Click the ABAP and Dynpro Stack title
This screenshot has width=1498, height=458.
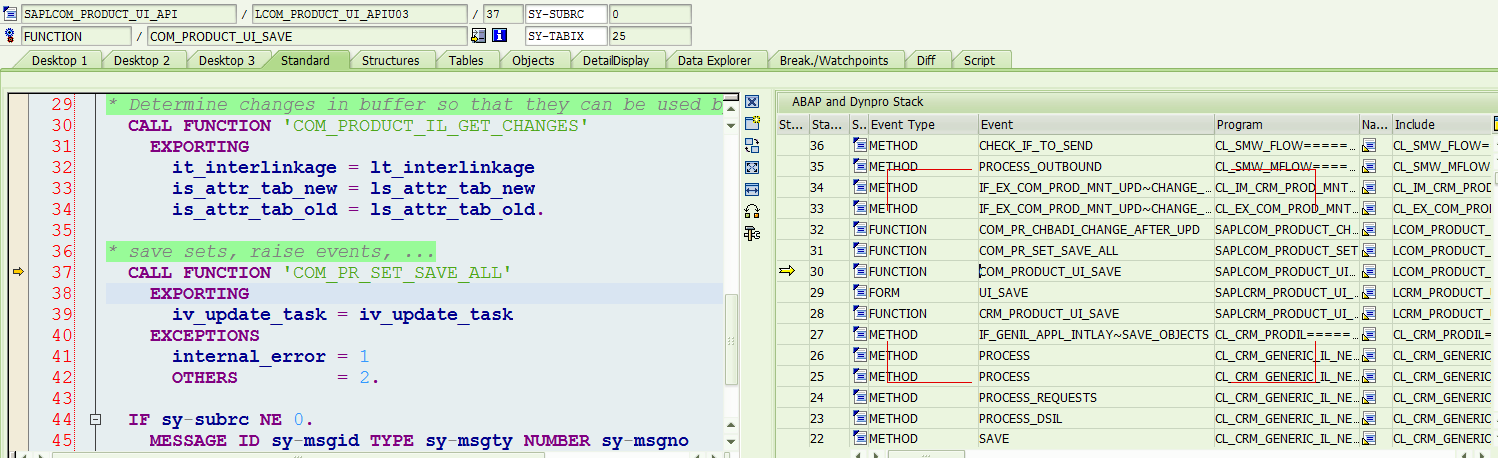point(858,102)
